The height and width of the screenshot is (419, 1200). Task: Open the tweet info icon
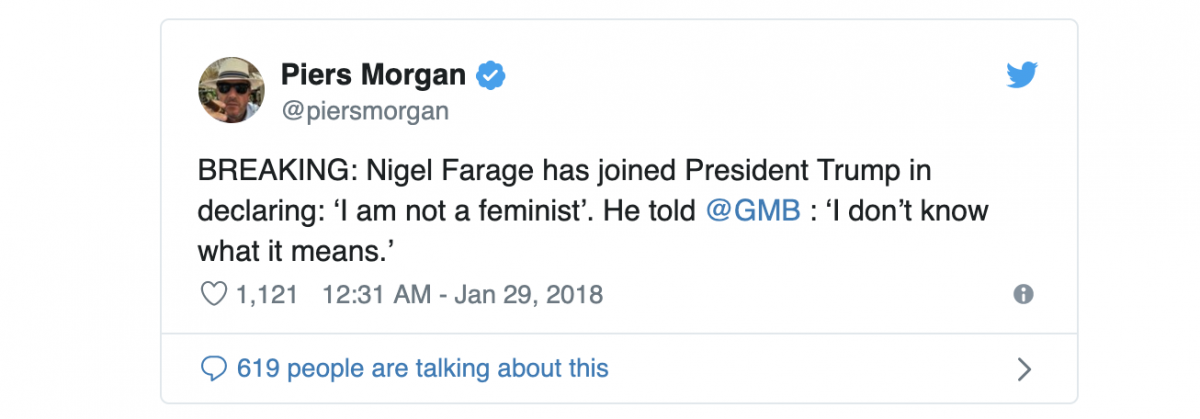(x=1023, y=295)
